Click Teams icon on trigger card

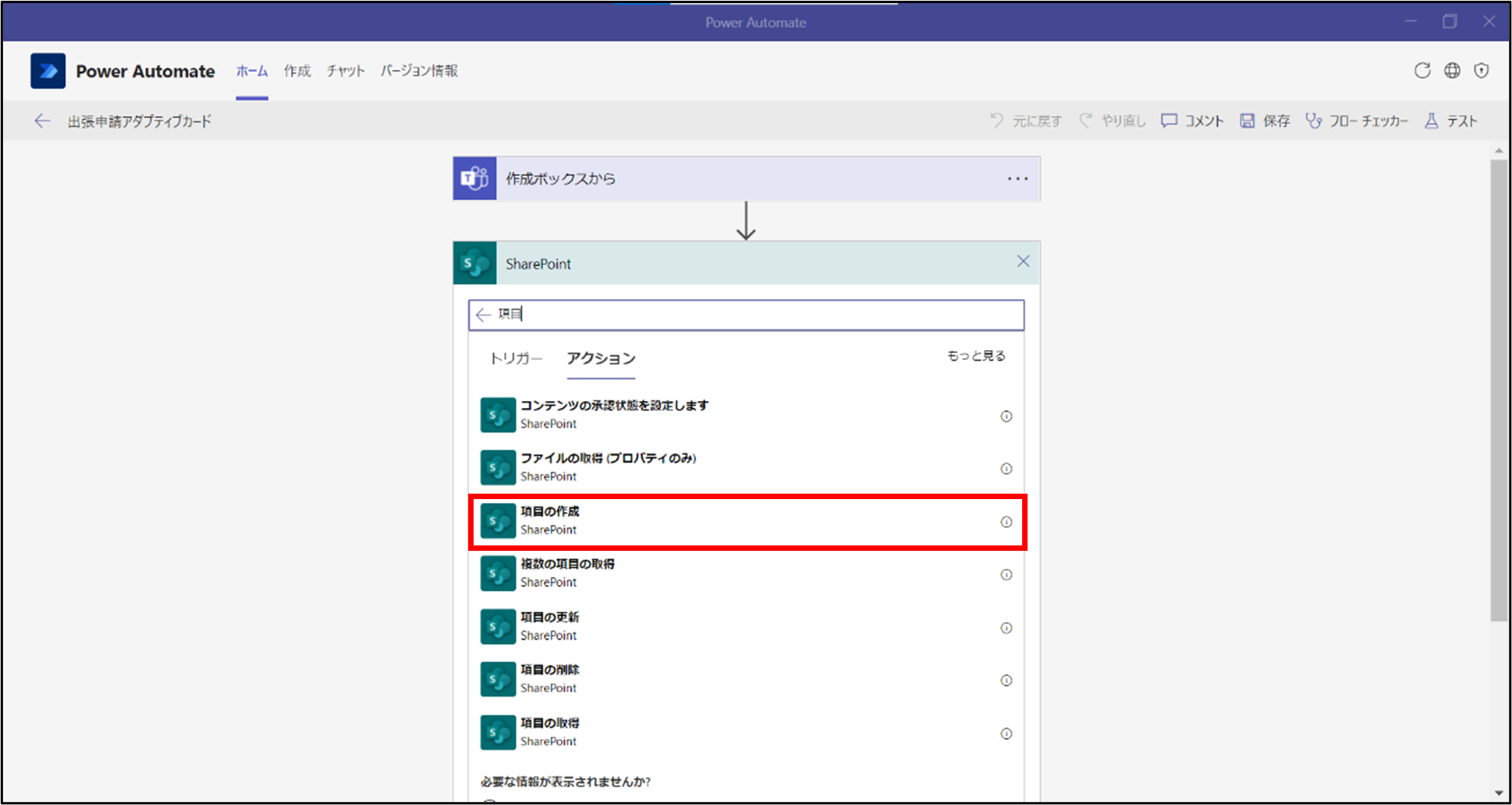[474, 178]
